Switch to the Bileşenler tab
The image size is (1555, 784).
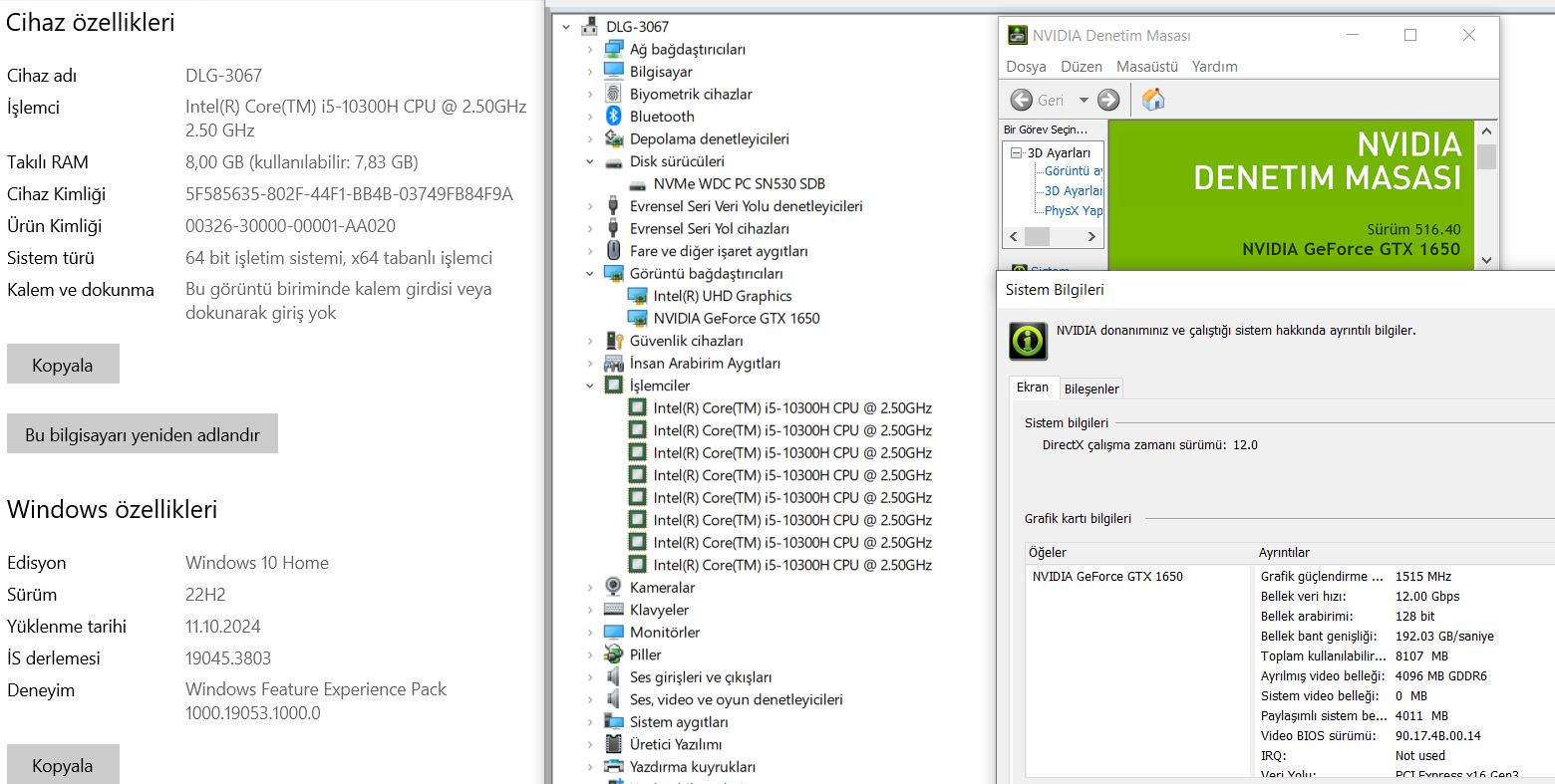pos(1091,390)
